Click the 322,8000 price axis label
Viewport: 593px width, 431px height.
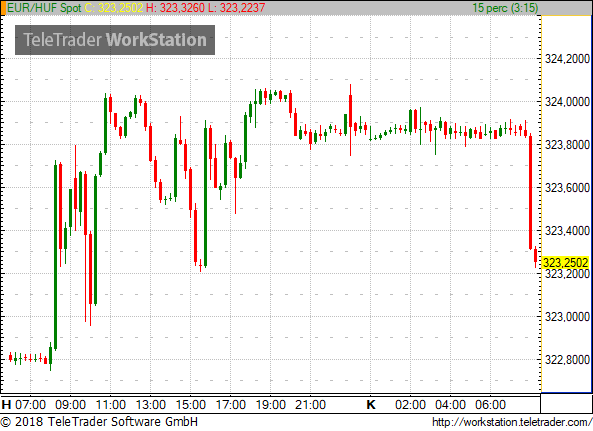point(567,360)
